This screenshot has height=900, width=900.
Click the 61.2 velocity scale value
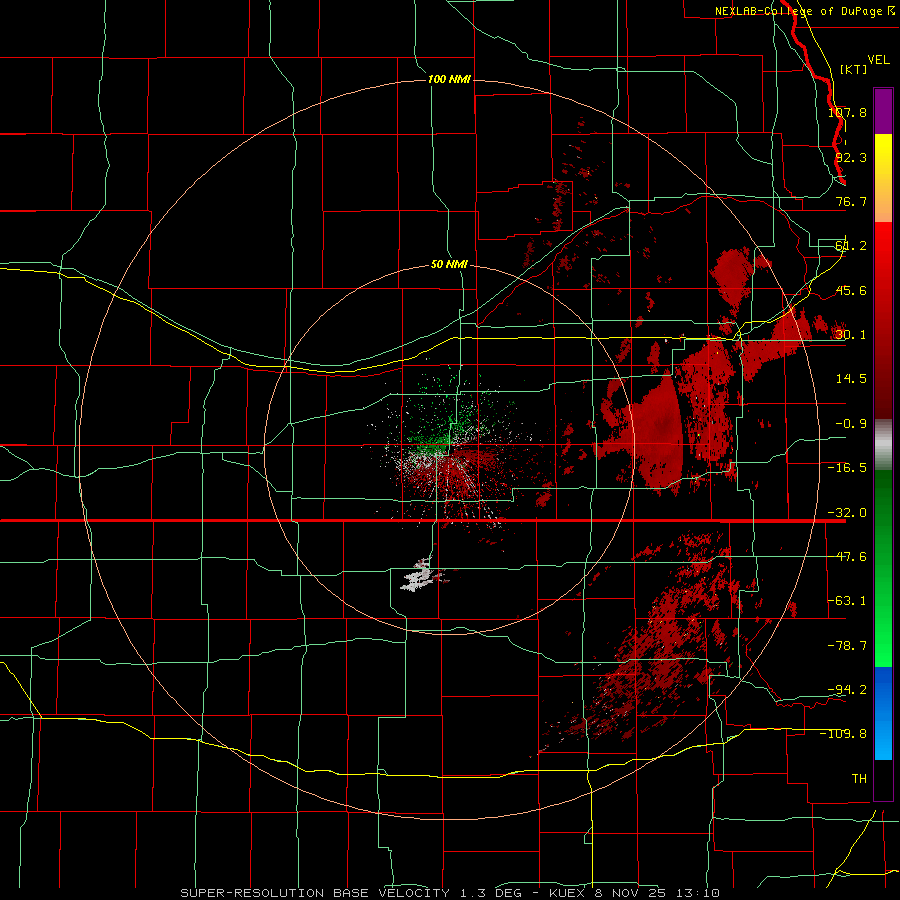click(x=851, y=246)
